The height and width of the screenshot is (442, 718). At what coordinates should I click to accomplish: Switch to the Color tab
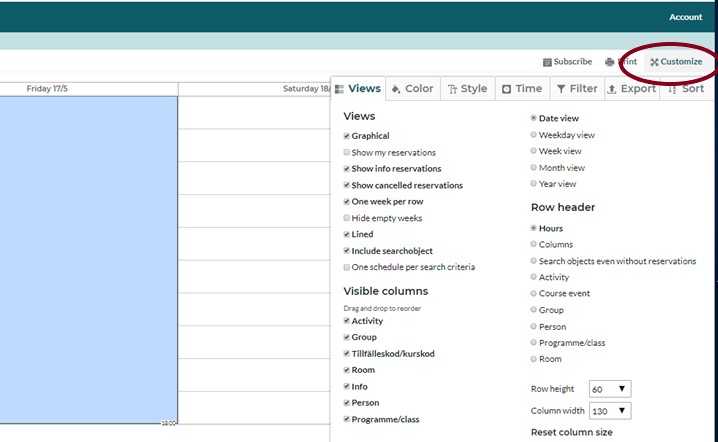point(412,89)
